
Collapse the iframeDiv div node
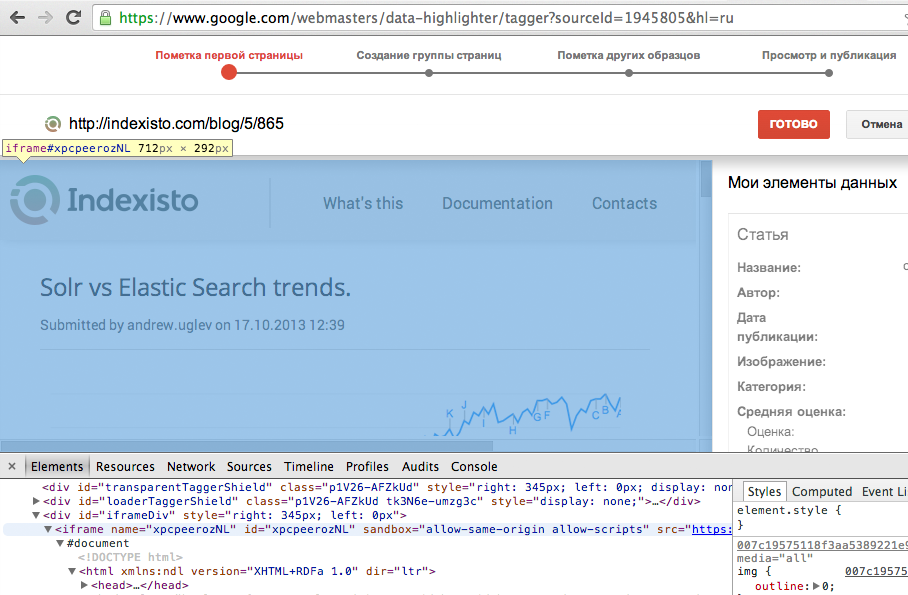[36, 515]
